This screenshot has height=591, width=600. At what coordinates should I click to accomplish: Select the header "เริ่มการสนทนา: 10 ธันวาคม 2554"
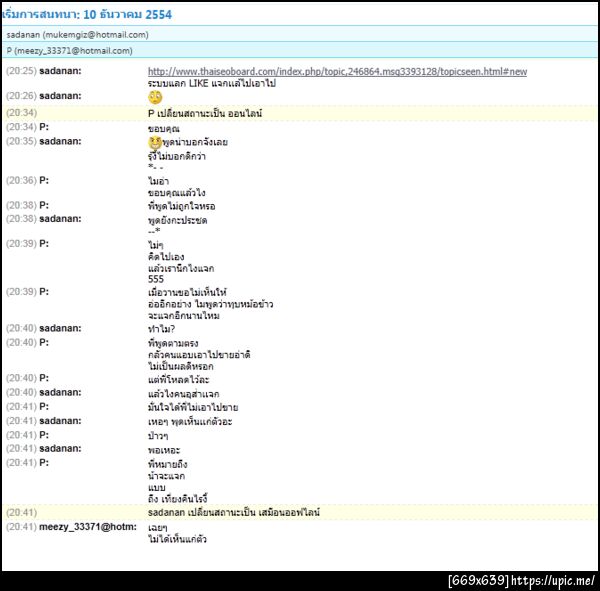[86, 15]
